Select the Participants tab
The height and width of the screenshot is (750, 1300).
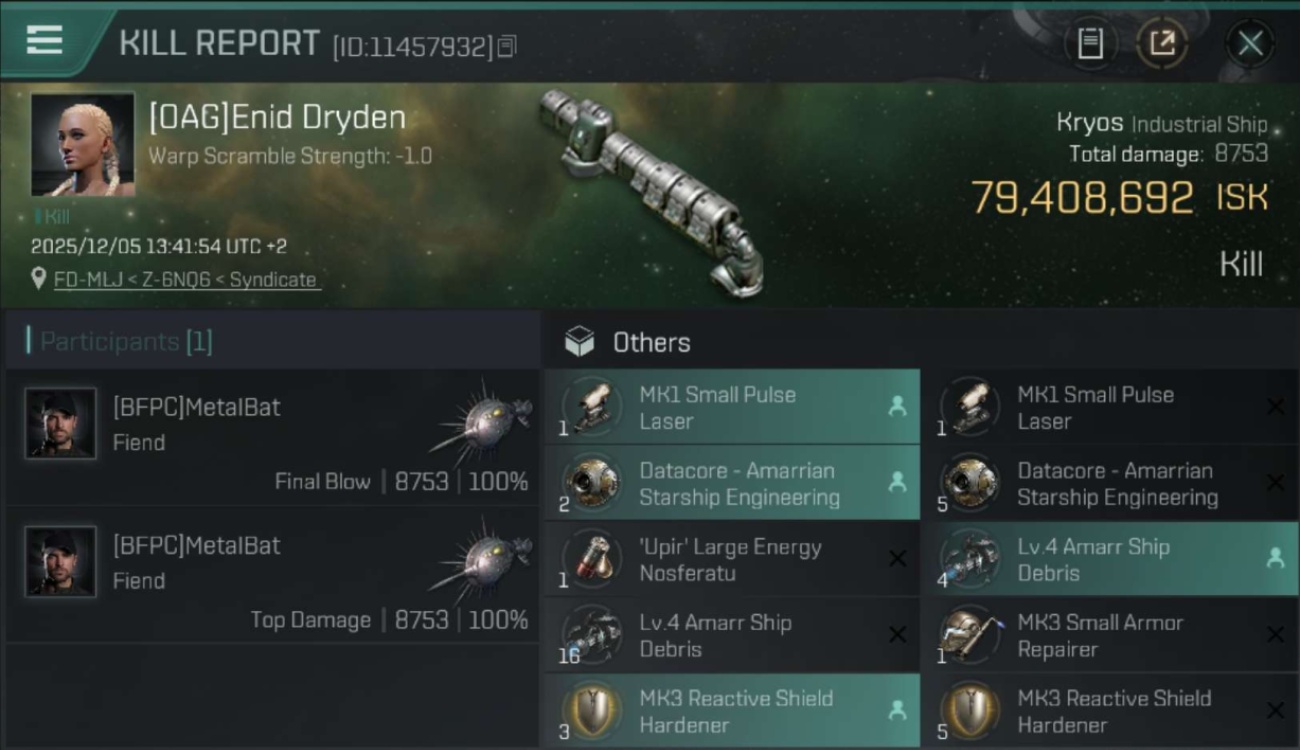coord(124,342)
